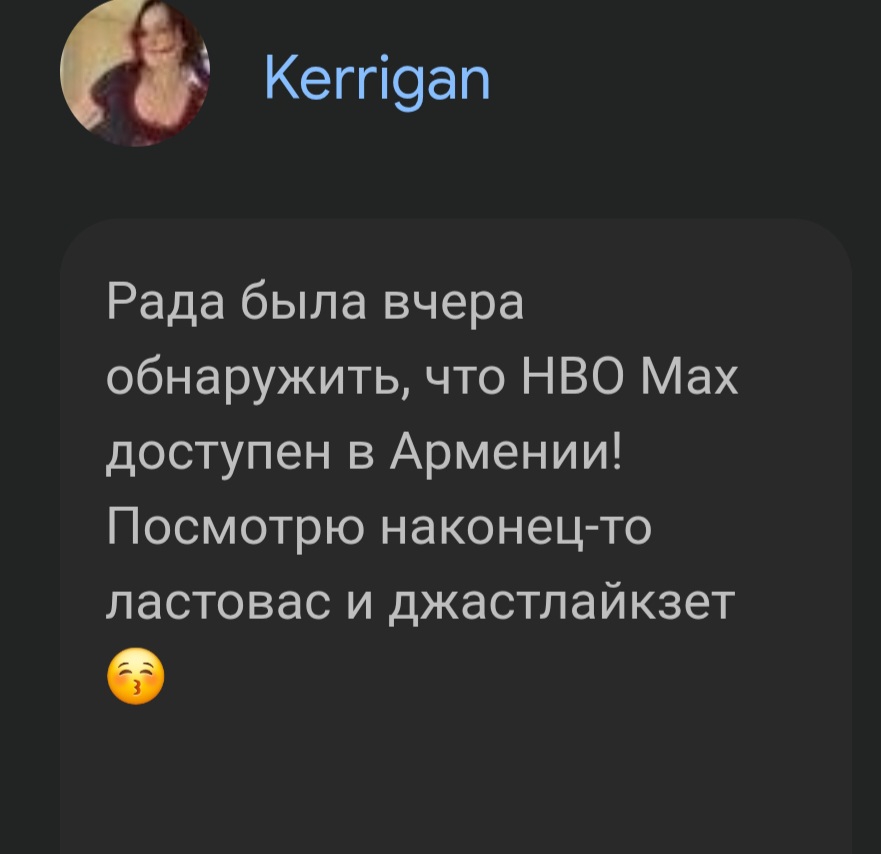The width and height of the screenshot is (881, 854).
Task: Click "Max" in the message text
Action: click(x=689, y=377)
